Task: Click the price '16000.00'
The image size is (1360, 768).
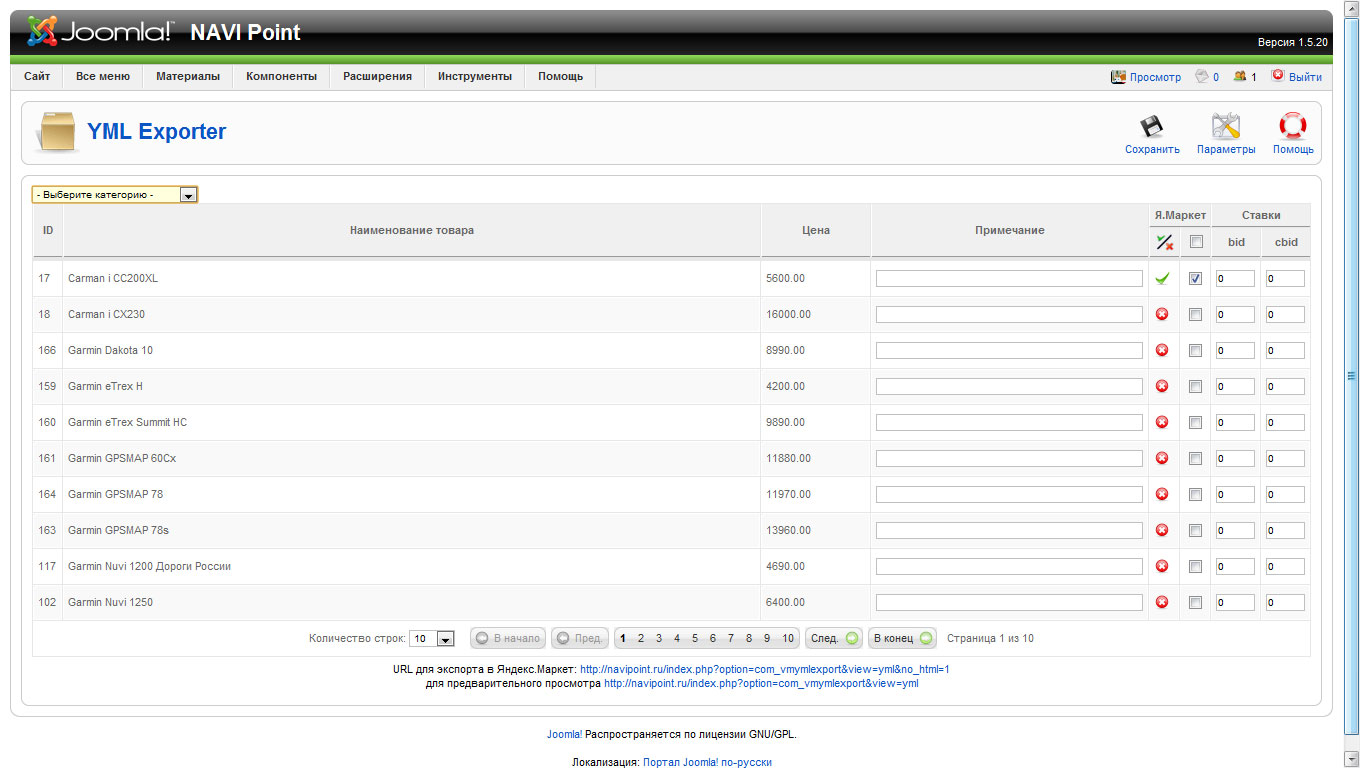Action: (788, 315)
